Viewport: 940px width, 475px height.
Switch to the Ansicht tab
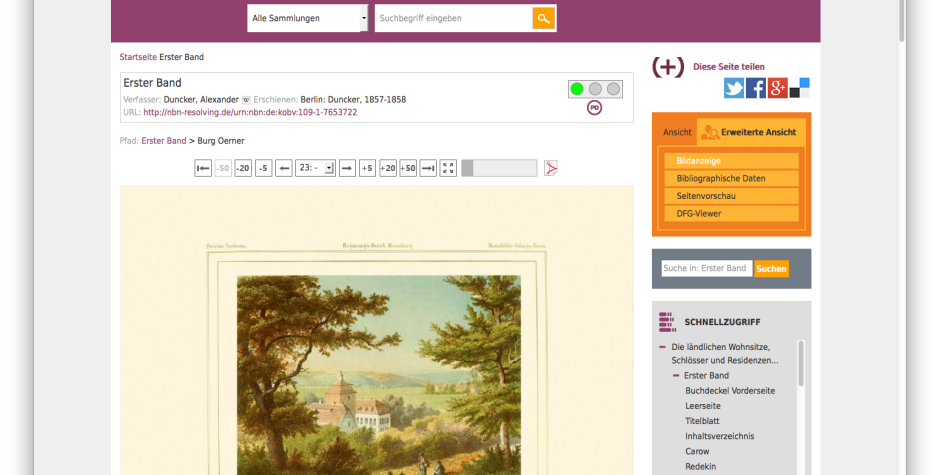[x=677, y=133]
